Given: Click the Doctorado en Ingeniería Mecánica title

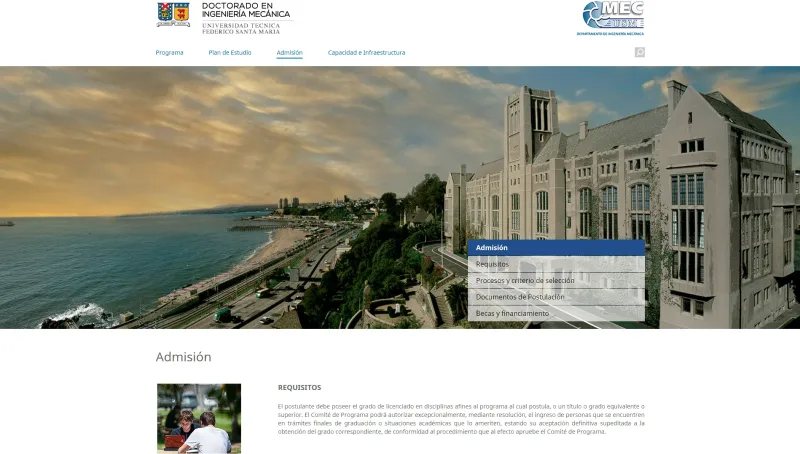Looking at the screenshot, I should point(246,10).
